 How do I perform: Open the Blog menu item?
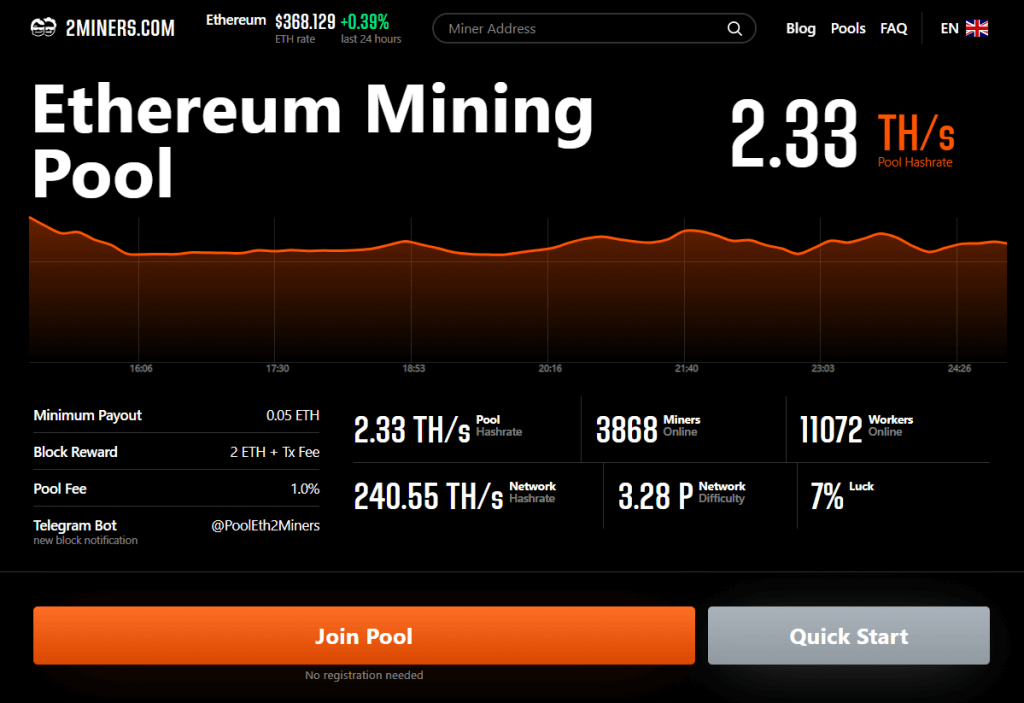point(800,28)
